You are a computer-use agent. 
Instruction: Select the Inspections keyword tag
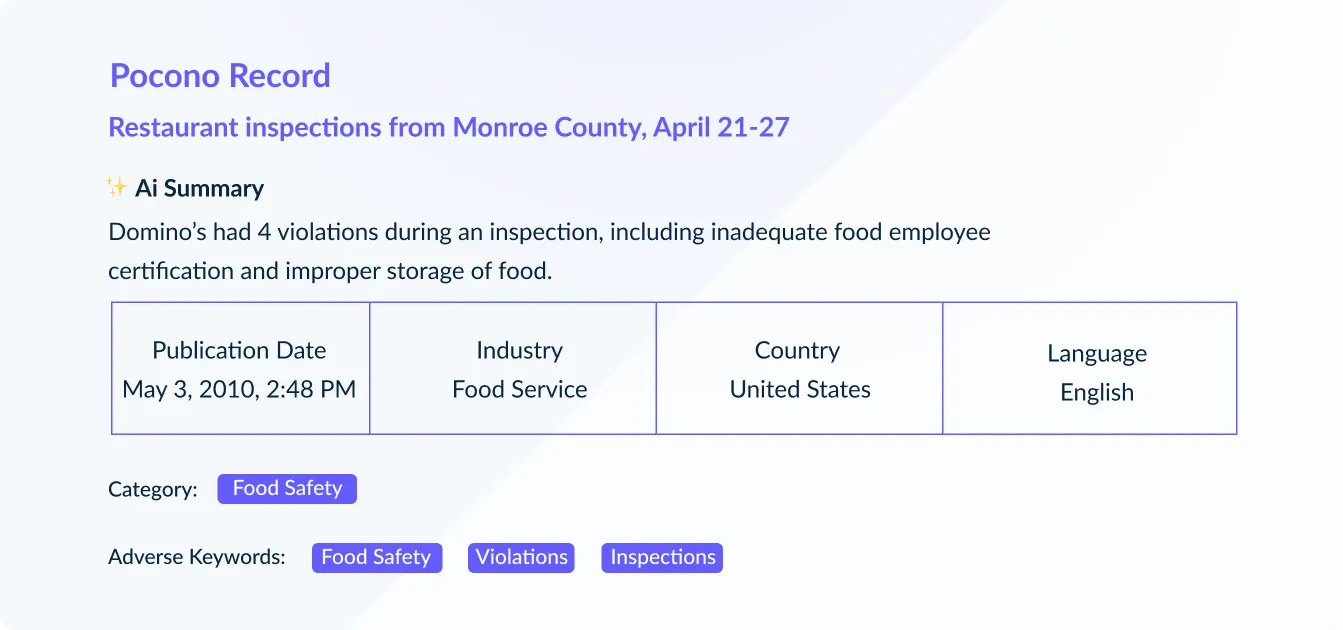coord(662,558)
